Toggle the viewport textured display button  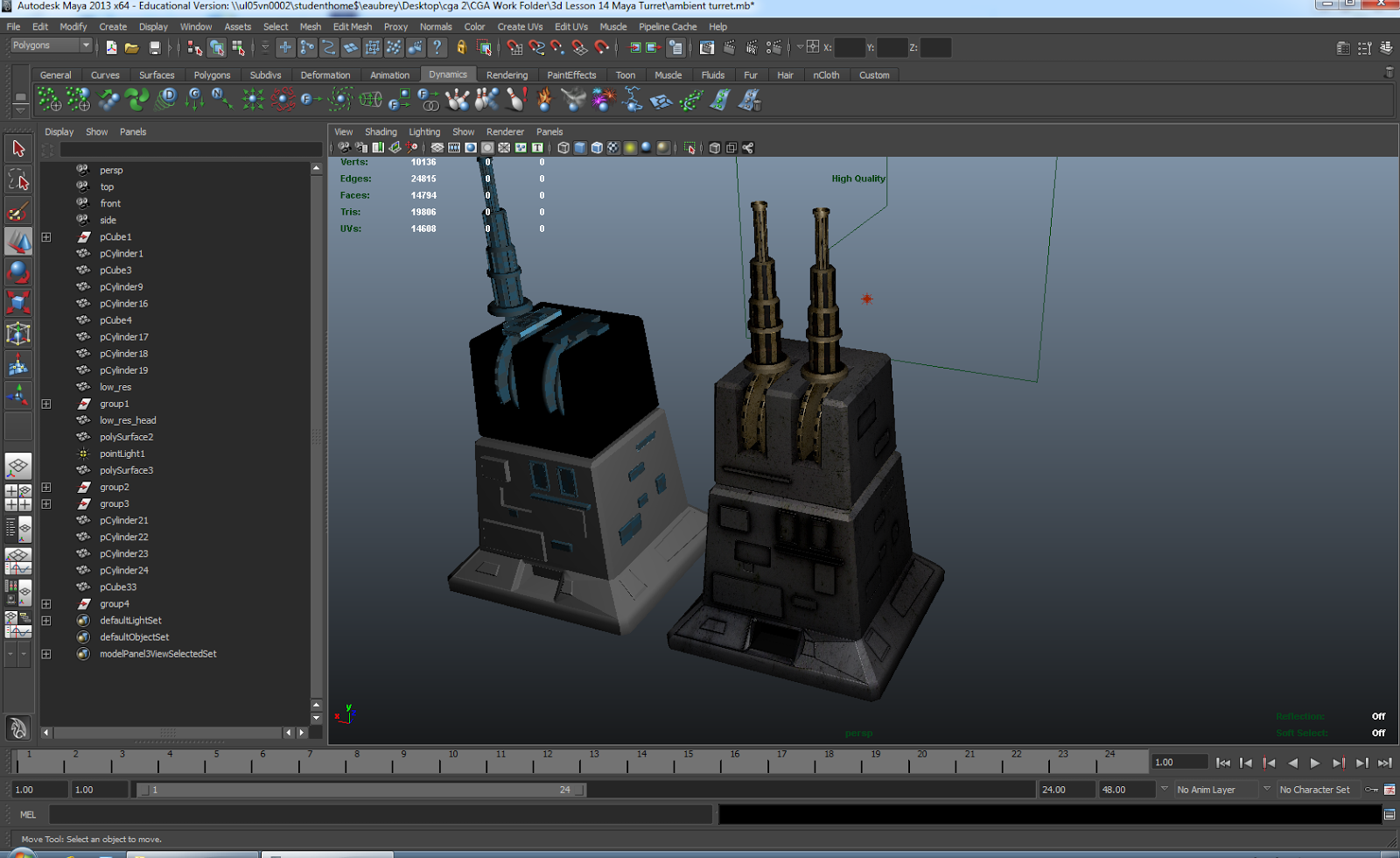(x=613, y=148)
